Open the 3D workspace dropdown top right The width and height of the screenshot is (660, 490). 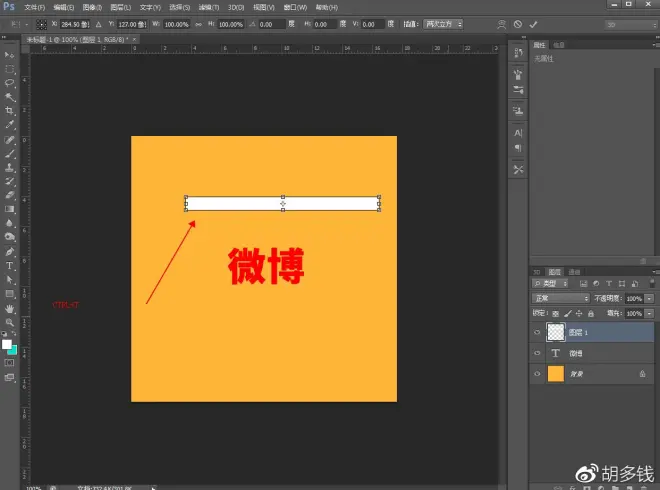point(631,25)
